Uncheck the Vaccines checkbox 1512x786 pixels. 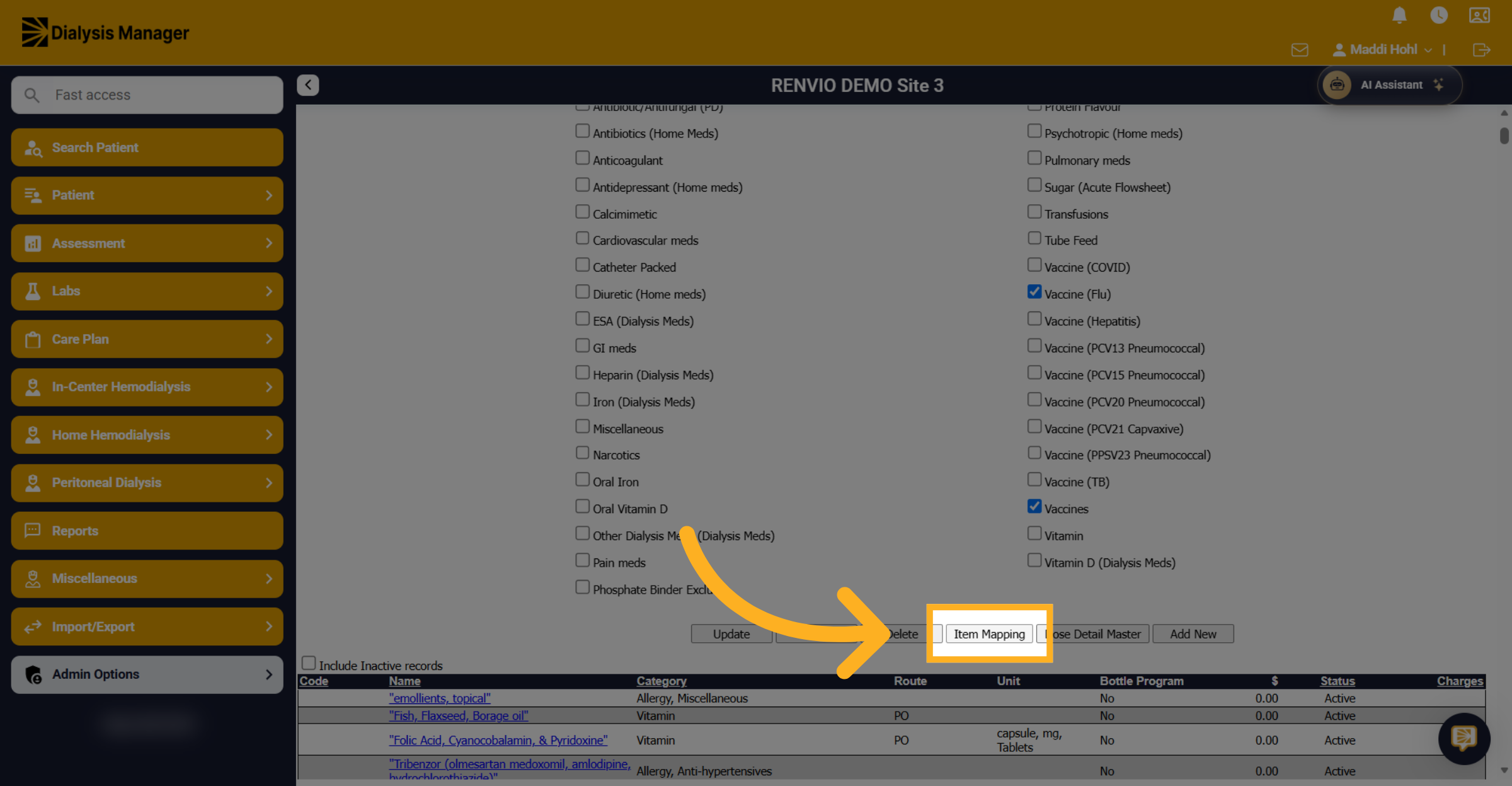coord(1034,507)
